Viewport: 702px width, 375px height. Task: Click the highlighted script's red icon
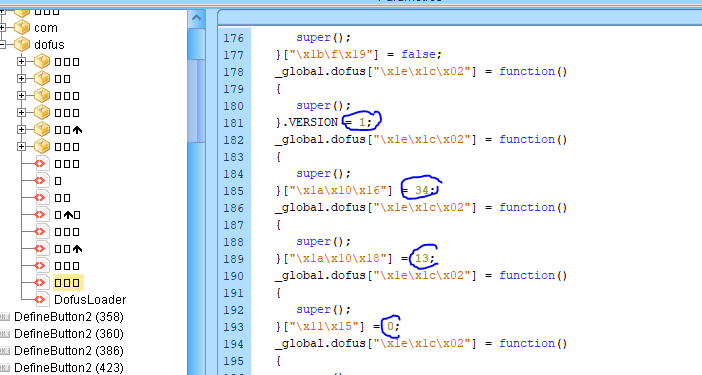[42, 283]
